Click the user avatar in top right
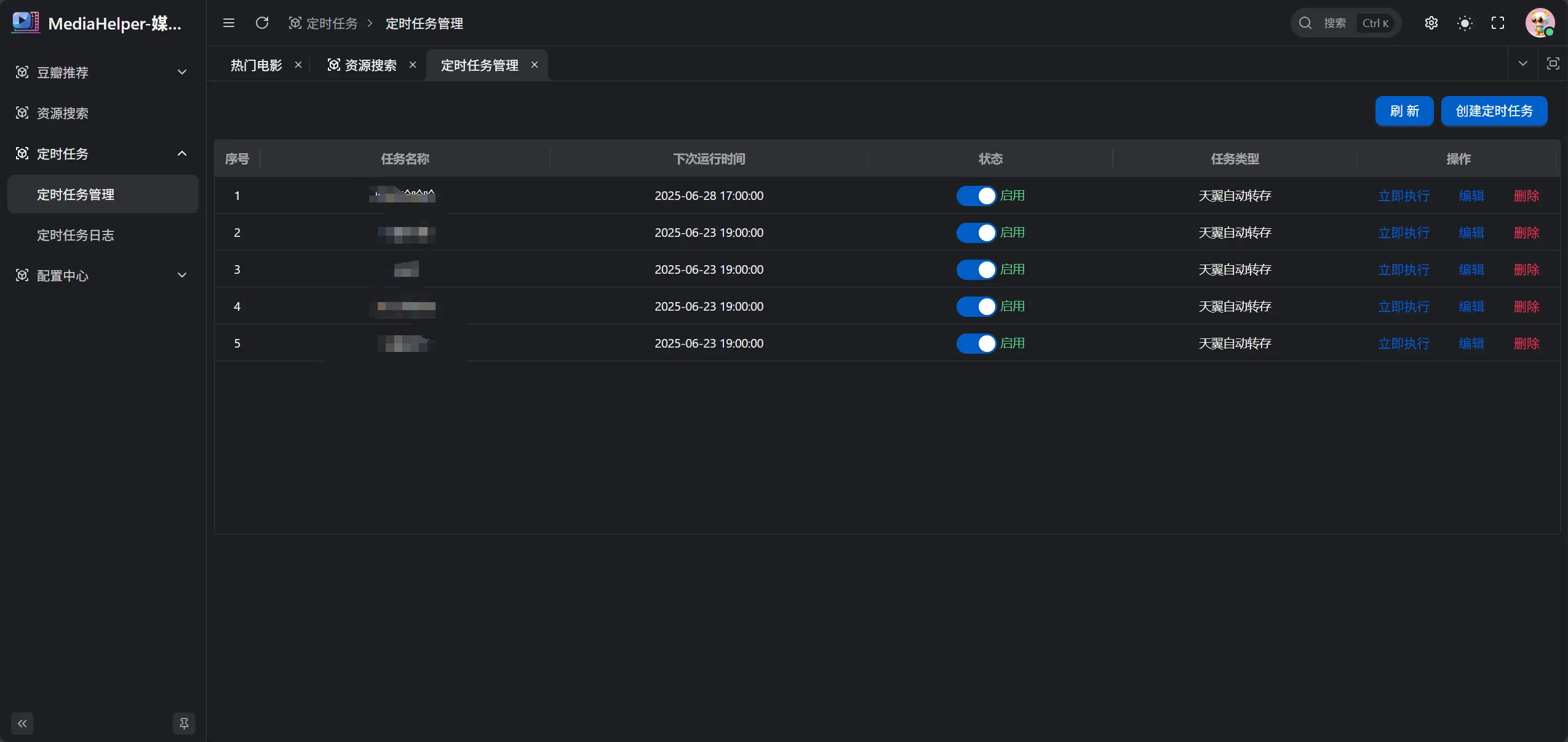Image resolution: width=1568 pixels, height=742 pixels. click(1540, 23)
